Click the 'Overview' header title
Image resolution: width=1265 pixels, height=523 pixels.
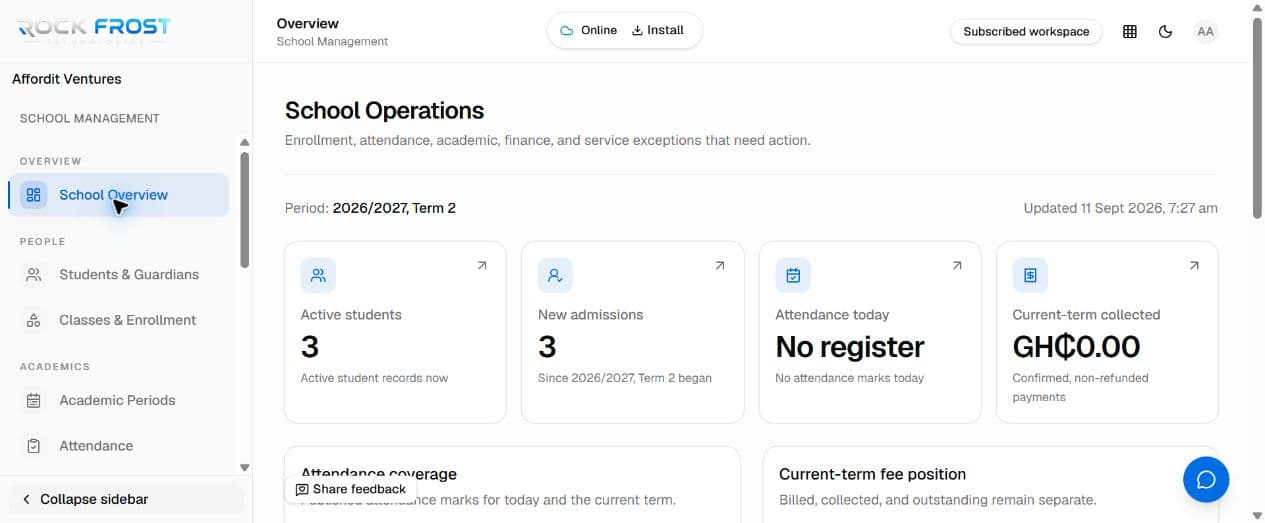point(307,23)
